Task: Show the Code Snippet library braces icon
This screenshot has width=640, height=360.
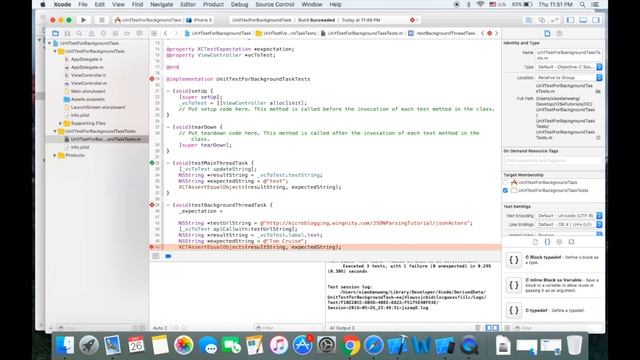Action: click(x=547, y=242)
